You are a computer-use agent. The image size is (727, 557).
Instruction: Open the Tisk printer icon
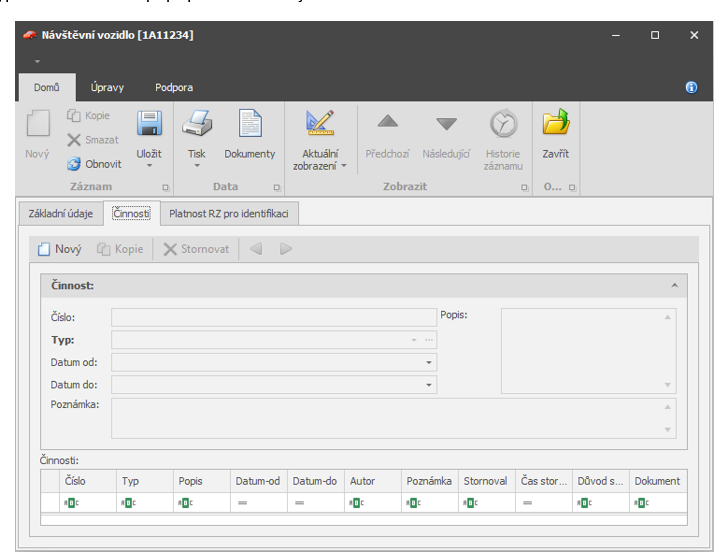pos(197,123)
